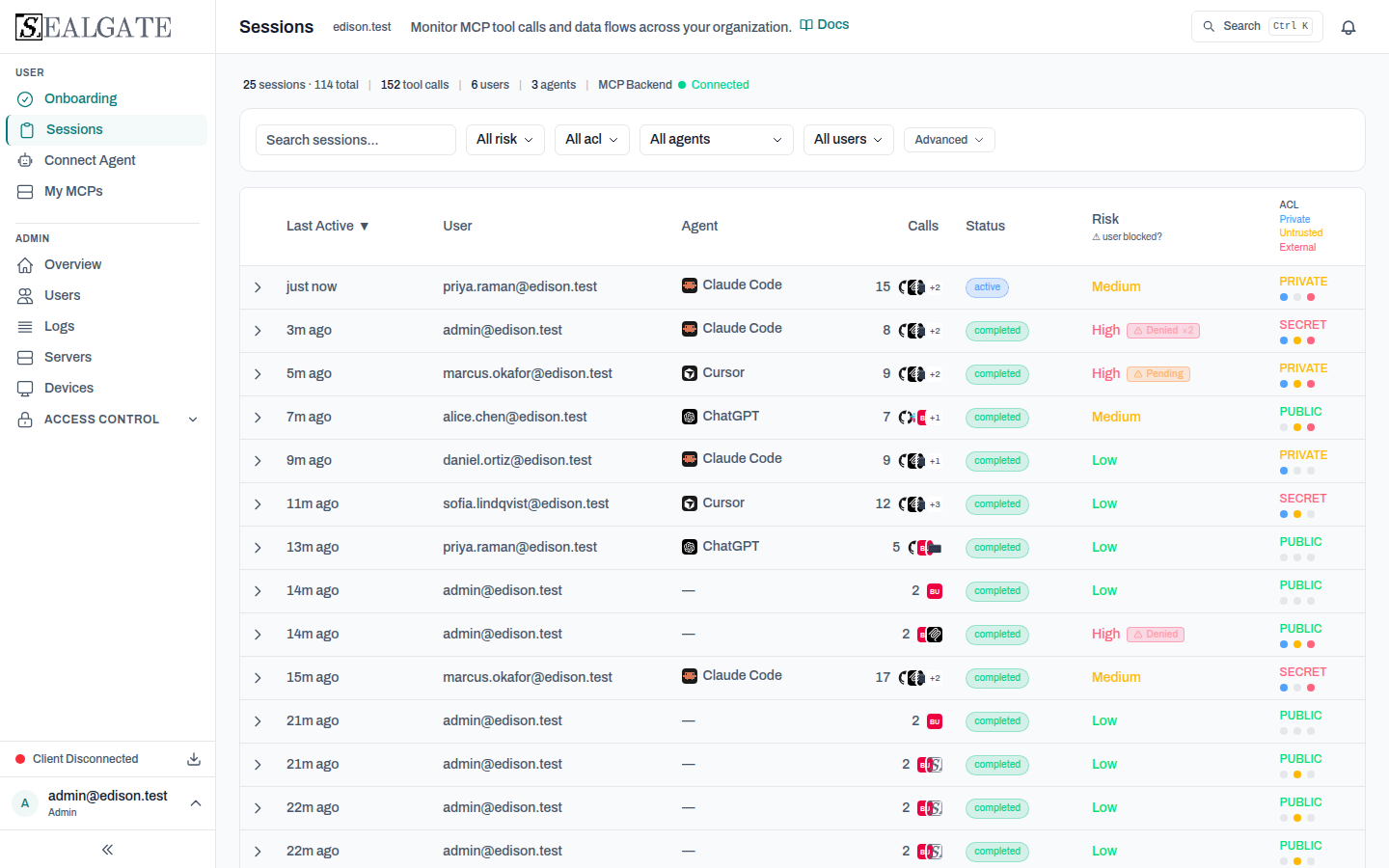The width and height of the screenshot is (1389, 868).
Task: Open the admin@edison.test account menu
Action: tap(107, 803)
